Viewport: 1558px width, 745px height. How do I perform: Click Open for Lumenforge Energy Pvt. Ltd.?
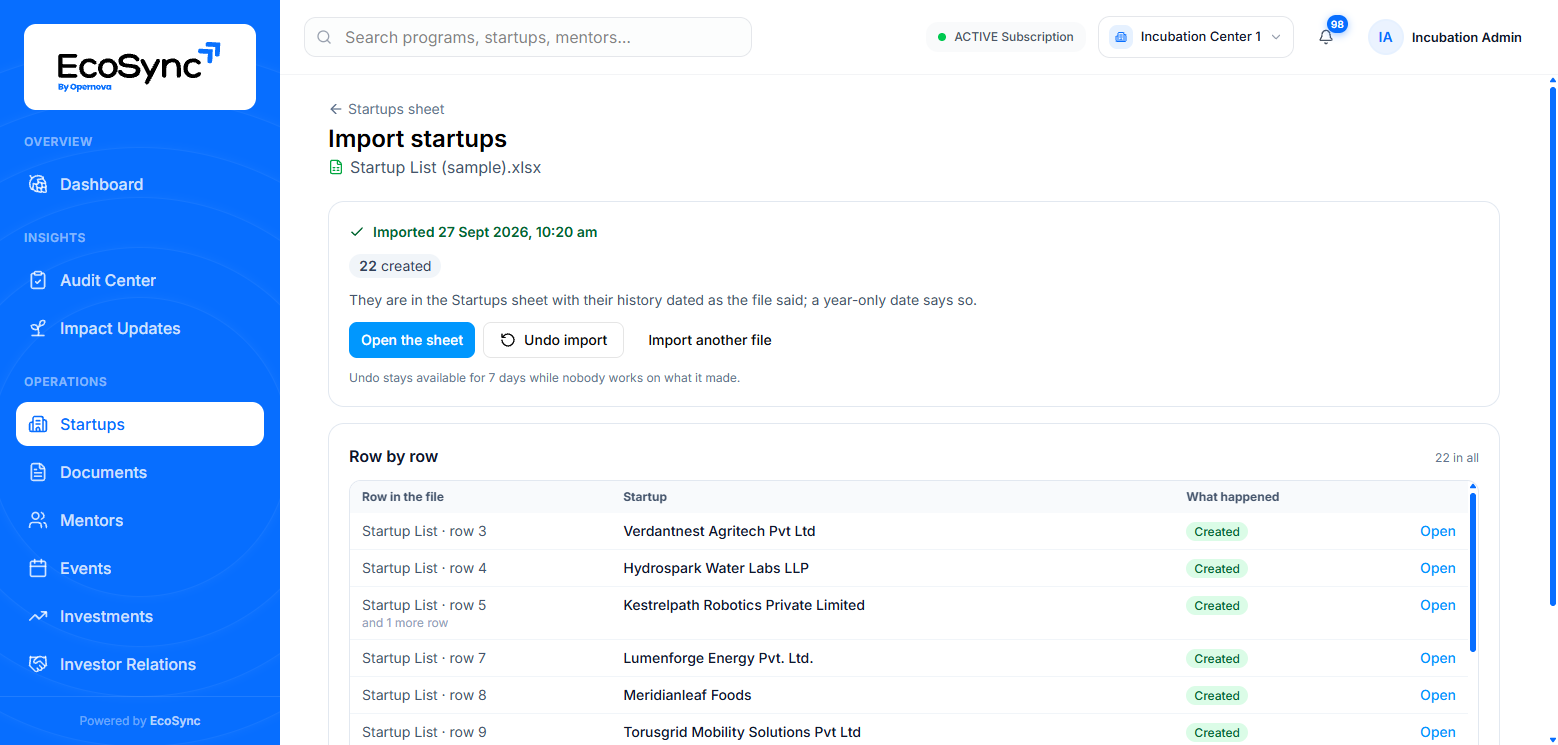pyautogui.click(x=1438, y=658)
